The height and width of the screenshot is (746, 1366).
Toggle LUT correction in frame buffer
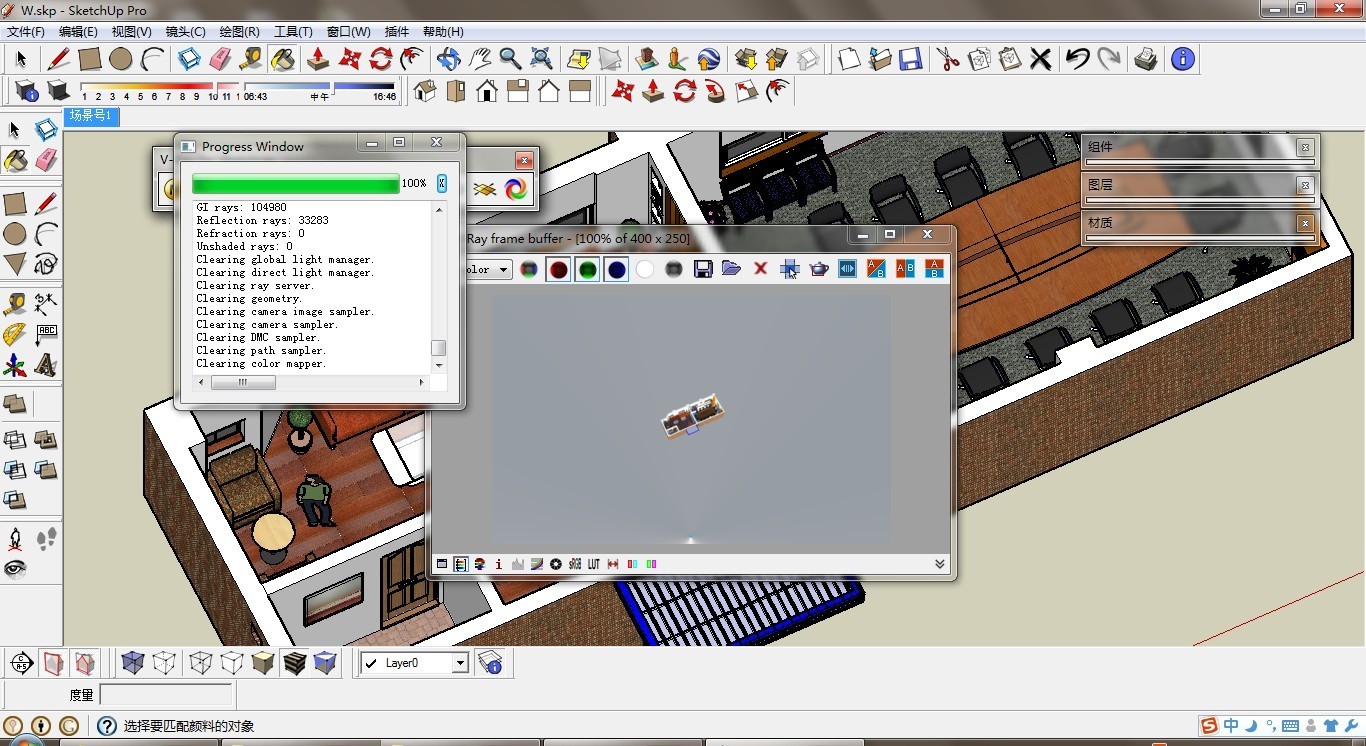594,564
